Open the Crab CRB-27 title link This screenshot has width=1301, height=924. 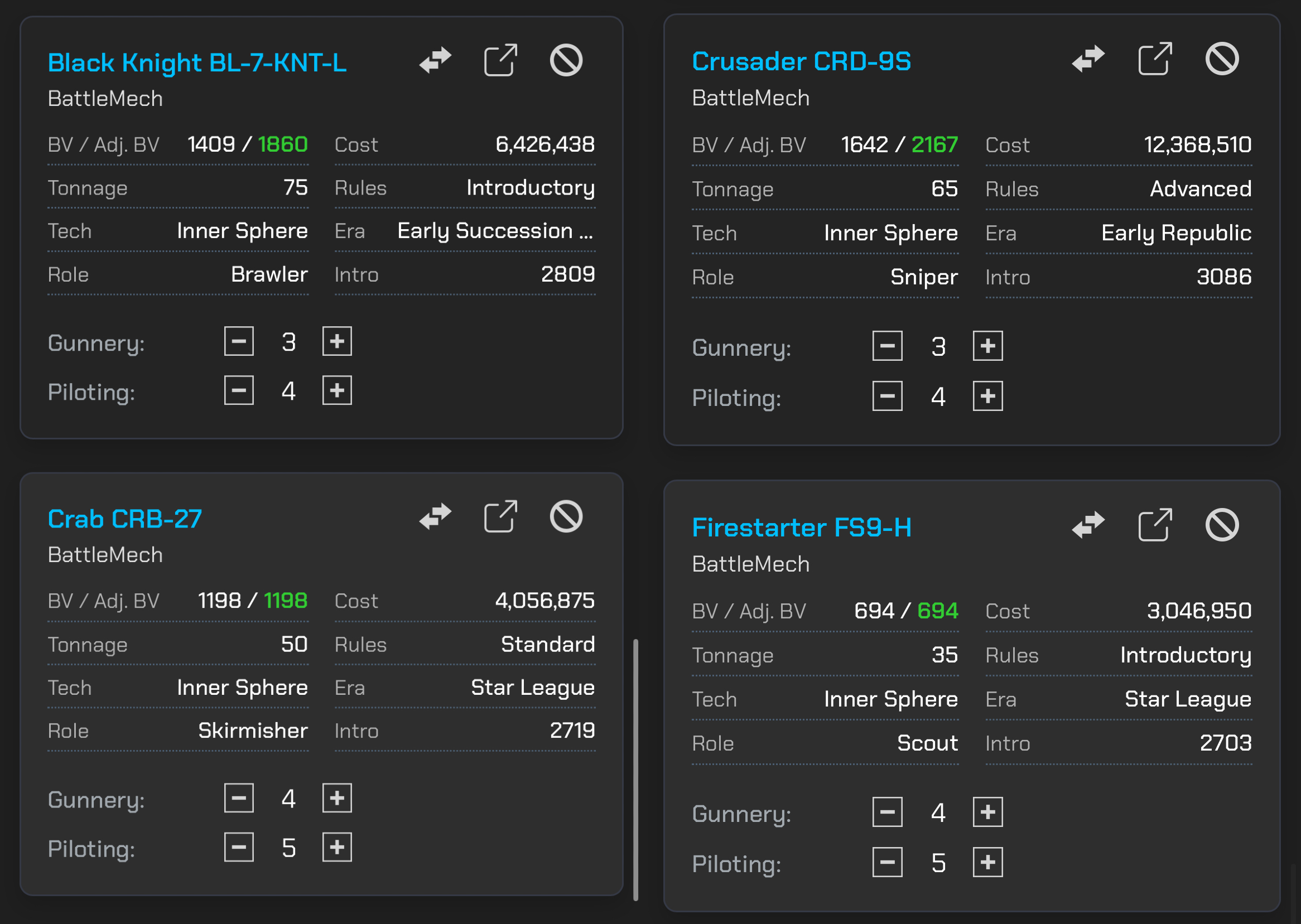(124, 519)
